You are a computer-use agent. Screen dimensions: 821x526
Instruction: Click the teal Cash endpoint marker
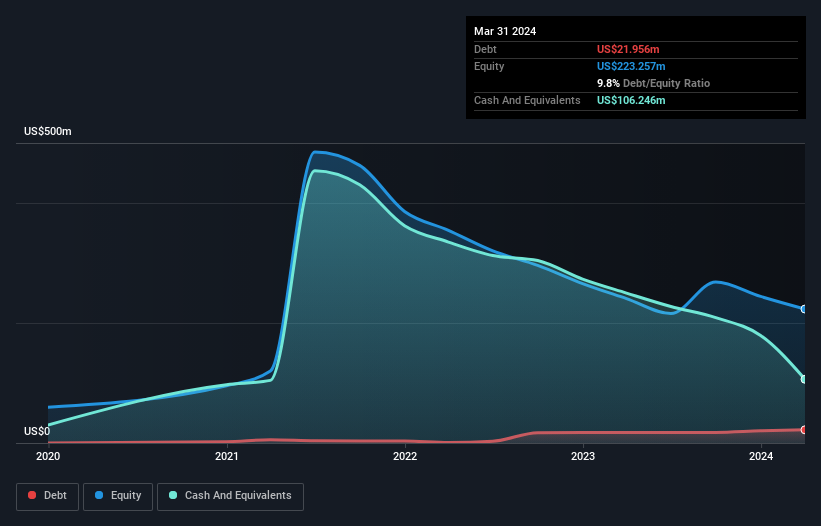point(804,379)
